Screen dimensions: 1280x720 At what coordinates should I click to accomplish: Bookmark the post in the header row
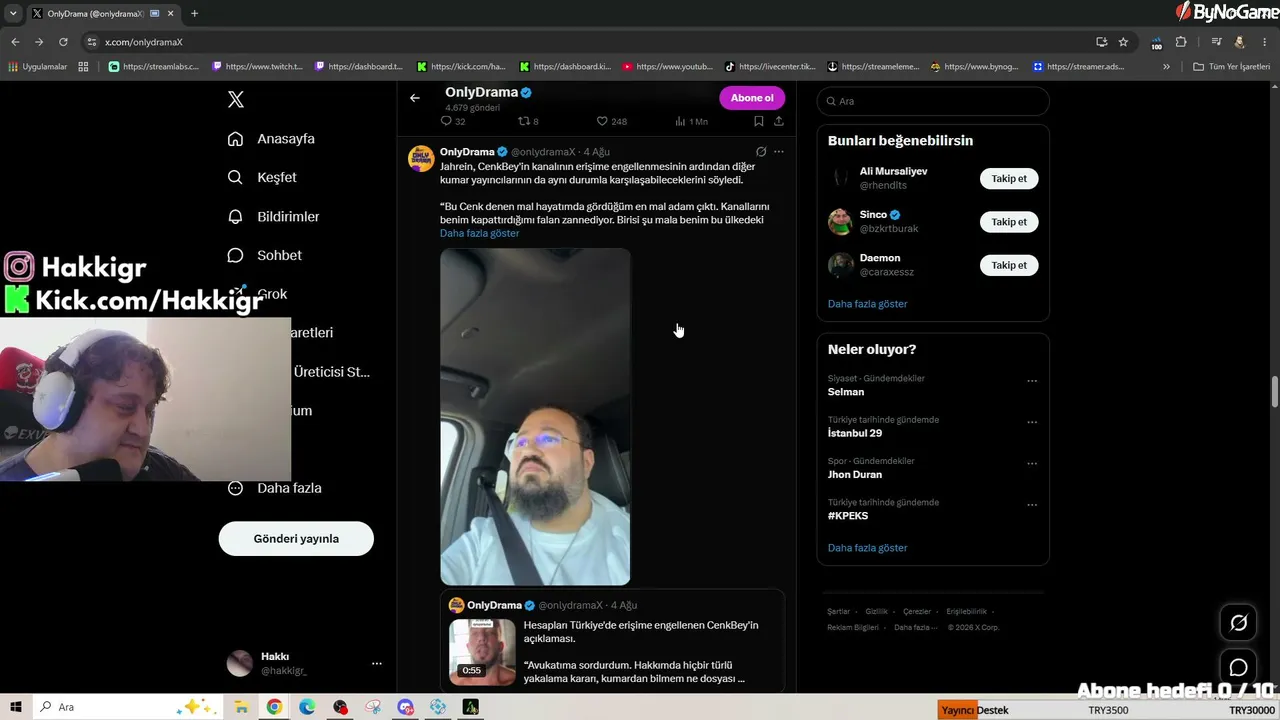(759, 121)
